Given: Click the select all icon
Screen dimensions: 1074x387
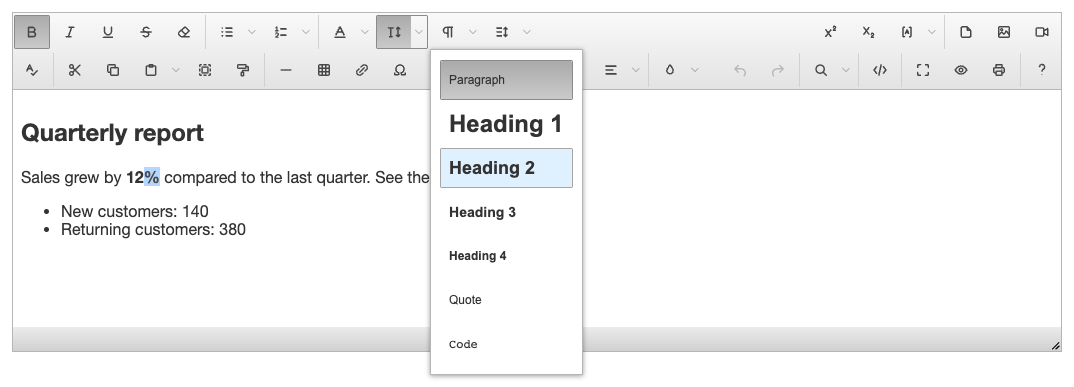Looking at the screenshot, I should pyautogui.click(x=205, y=70).
